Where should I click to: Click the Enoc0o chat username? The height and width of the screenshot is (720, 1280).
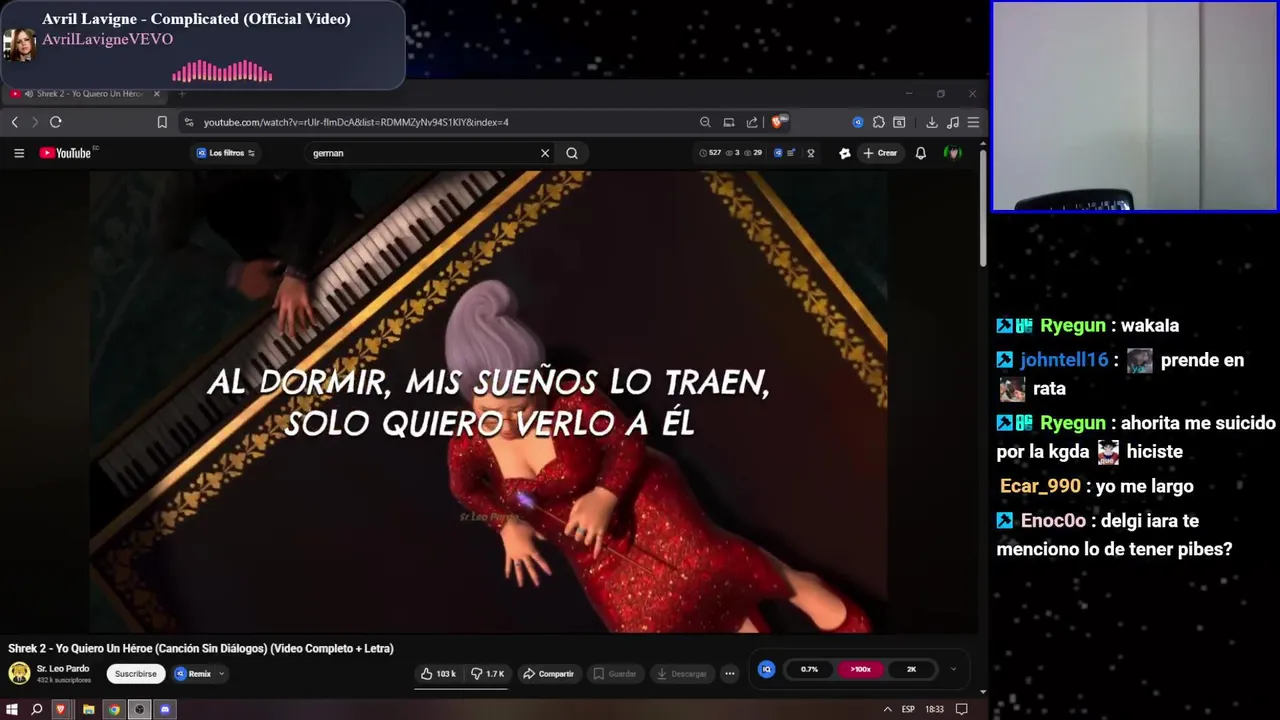(x=1053, y=521)
